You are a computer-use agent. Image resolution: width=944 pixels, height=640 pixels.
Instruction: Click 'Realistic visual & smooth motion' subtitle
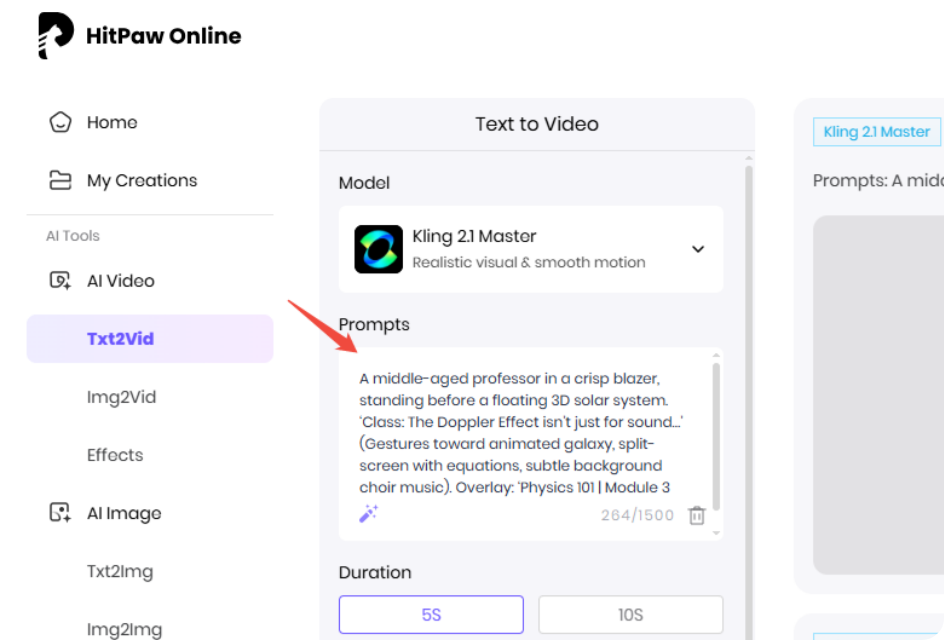tap(529, 263)
